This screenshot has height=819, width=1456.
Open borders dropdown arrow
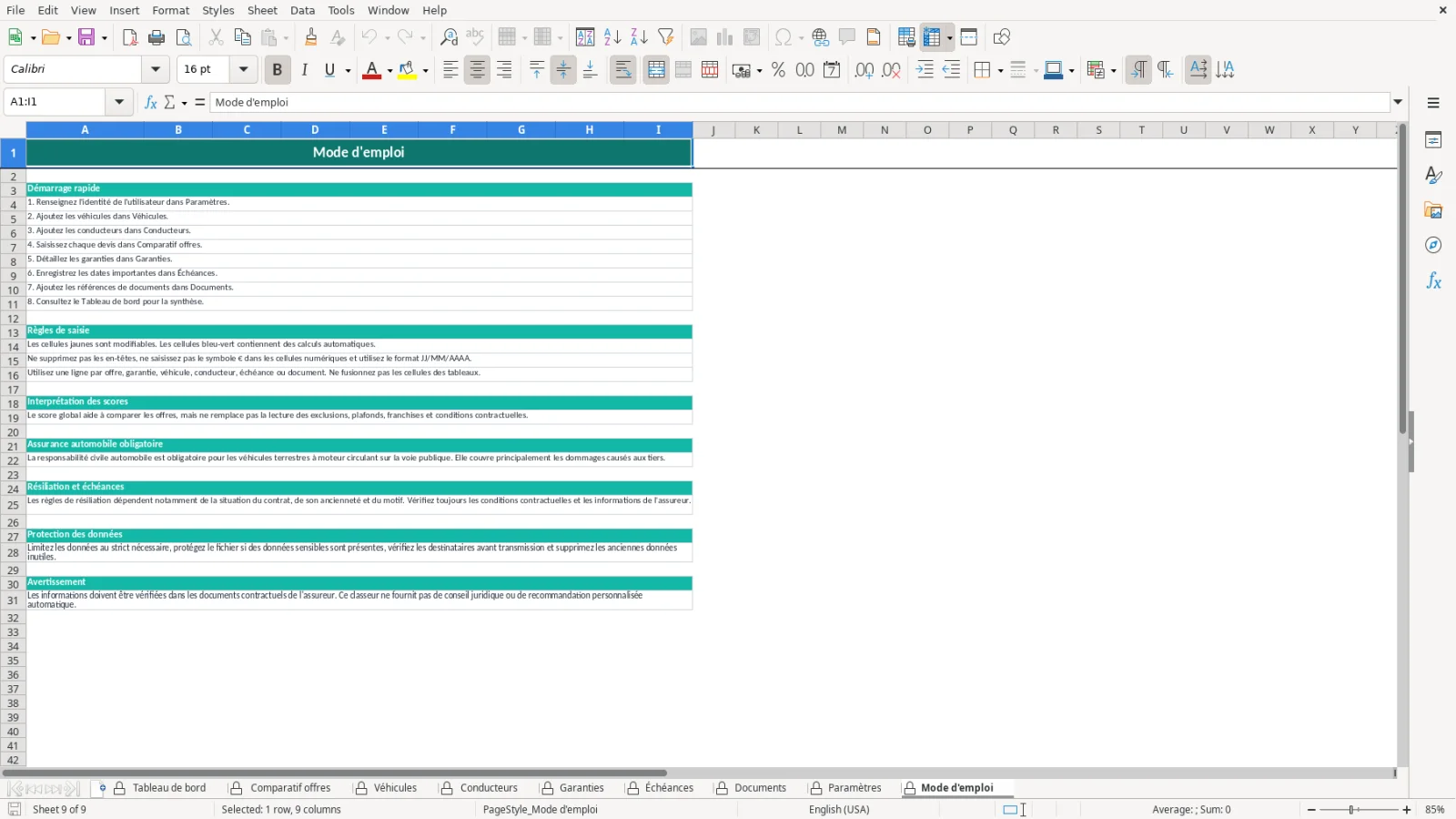click(x=1000, y=70)
